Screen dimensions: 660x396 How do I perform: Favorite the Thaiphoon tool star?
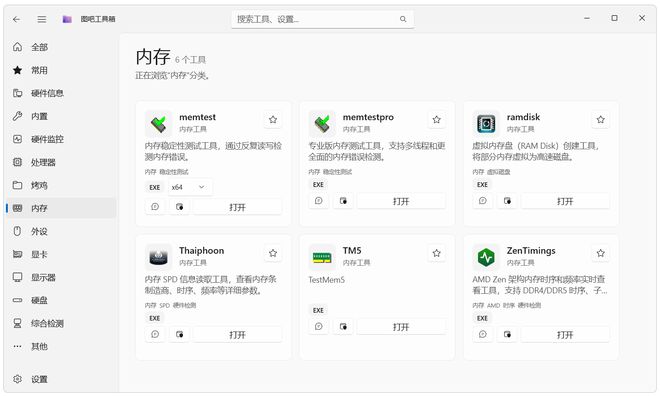pos(273,253)
